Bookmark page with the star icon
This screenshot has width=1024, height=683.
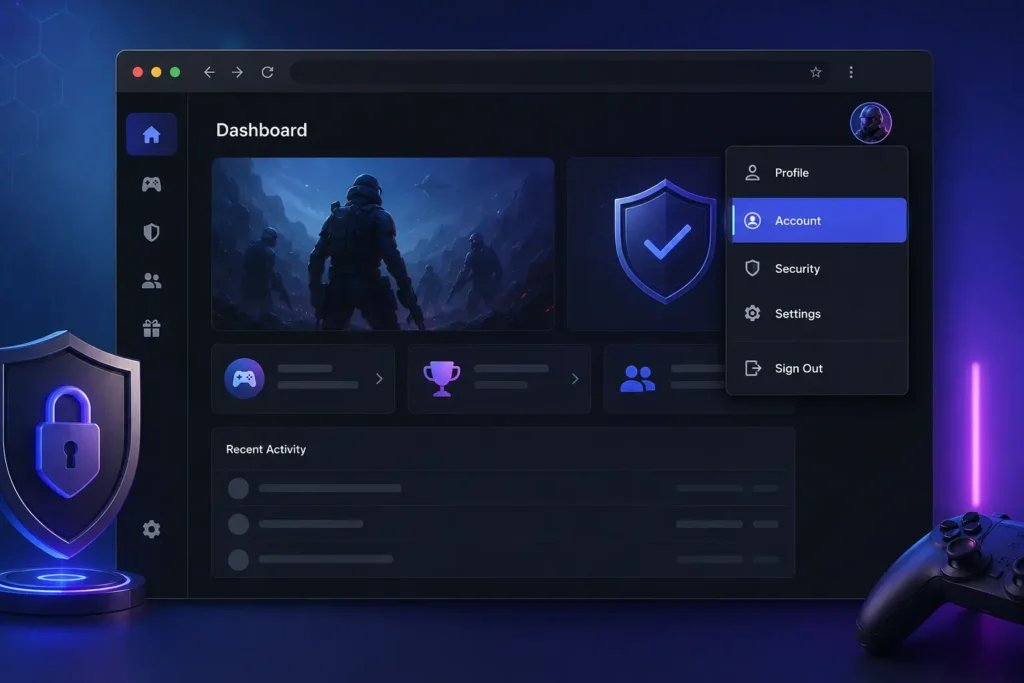[x=816, y=72]
